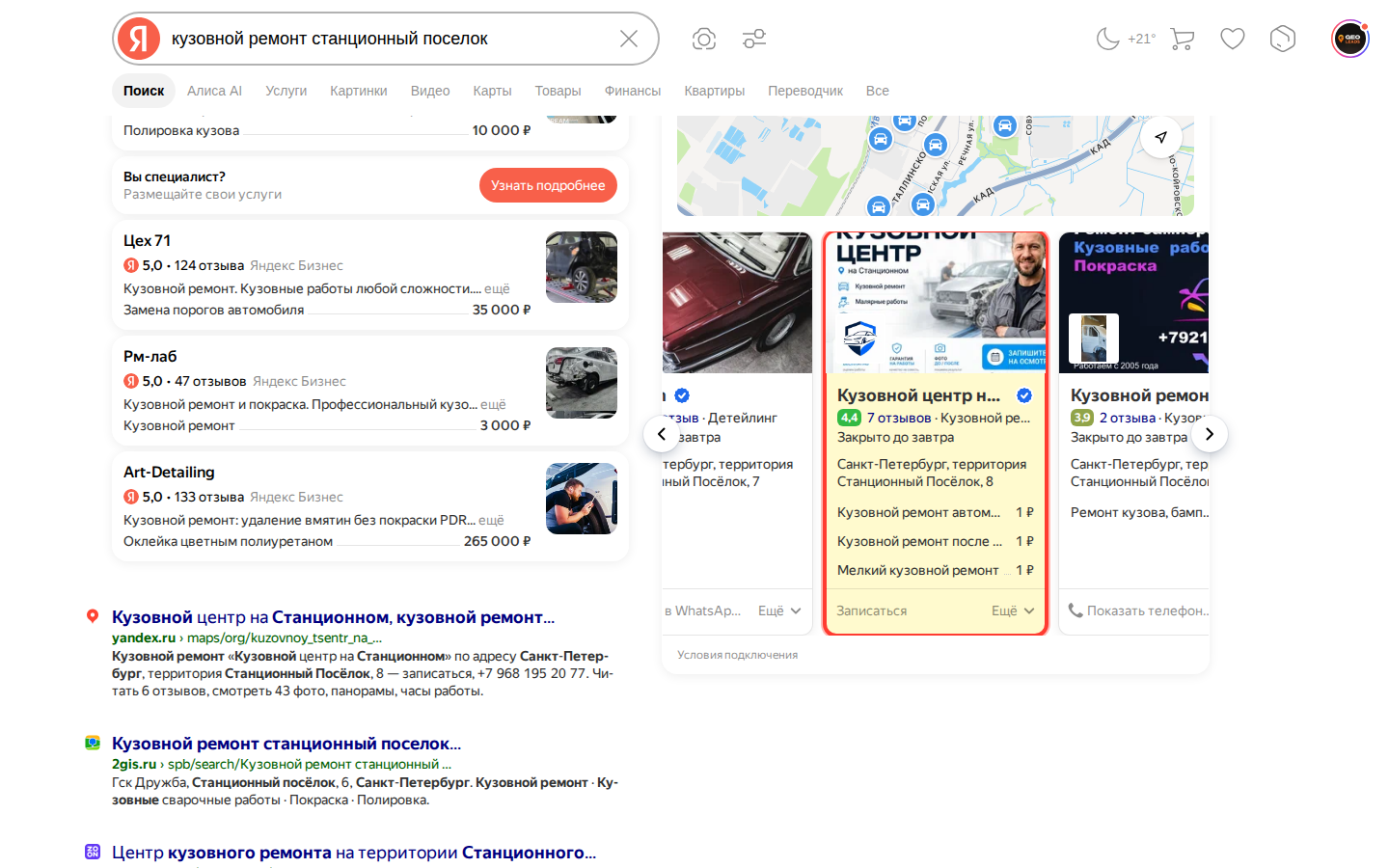Expand the еще text in Цех 71 description
Image resolution: width=1389 pixels, height=868 pixels.
(x=497, y=288)
